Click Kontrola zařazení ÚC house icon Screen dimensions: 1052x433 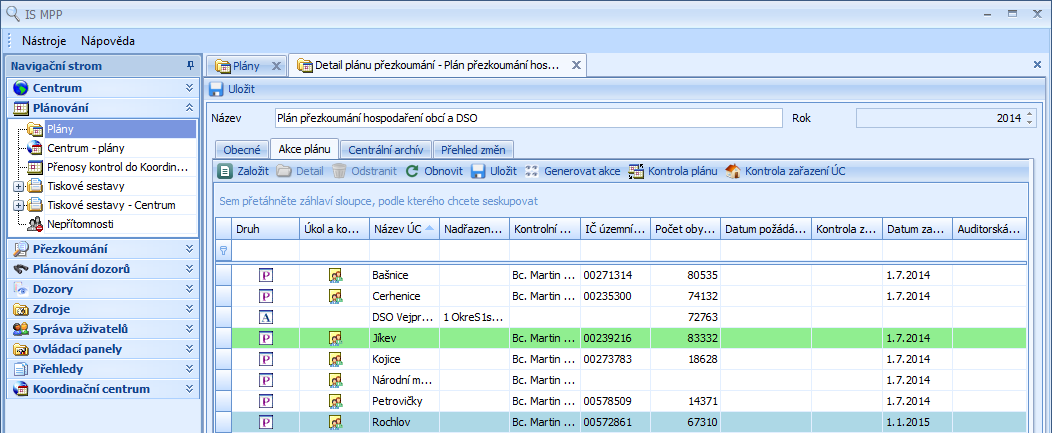click(x=733, y=171)
